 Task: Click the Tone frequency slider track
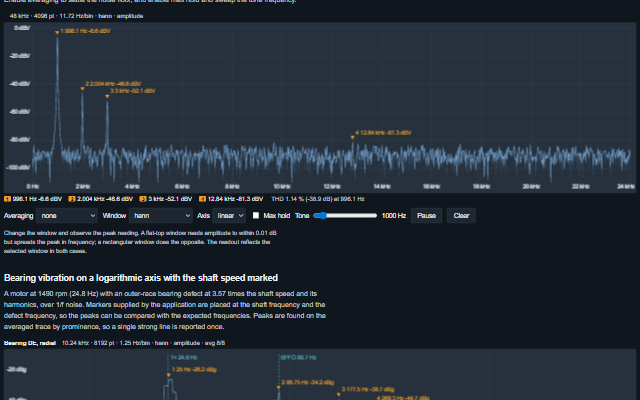pos(345,216)
